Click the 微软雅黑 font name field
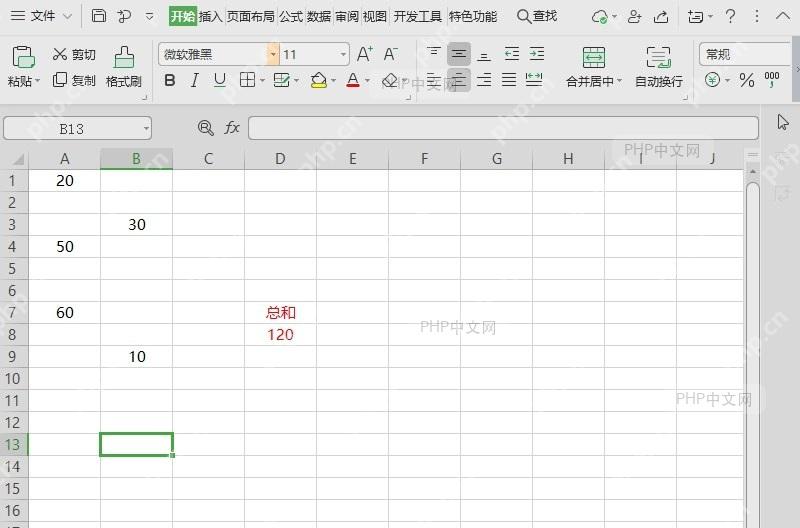 212,54
